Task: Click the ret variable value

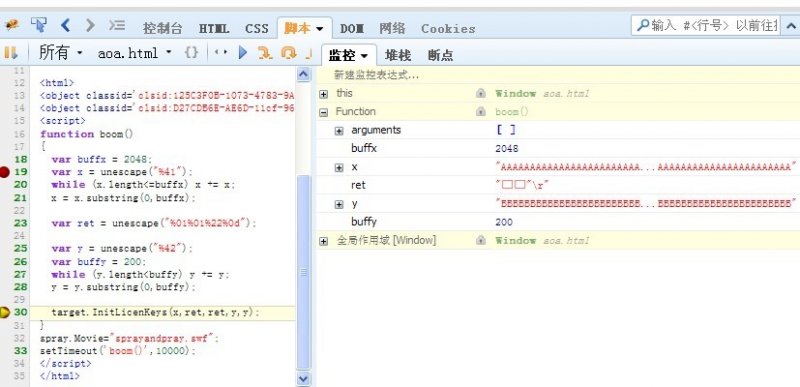Action: point(522,186)
